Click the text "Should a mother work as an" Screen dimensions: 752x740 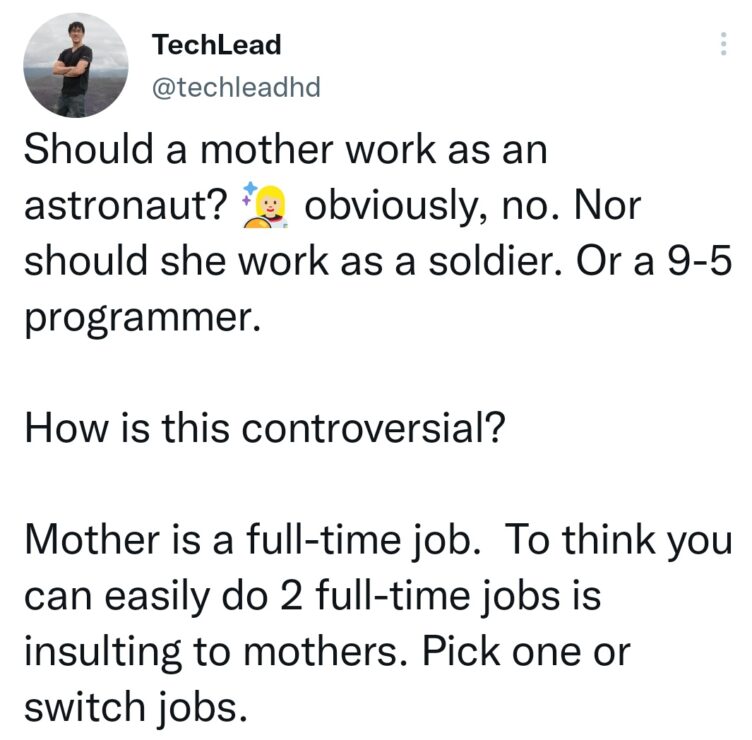[x=285, y=150]
